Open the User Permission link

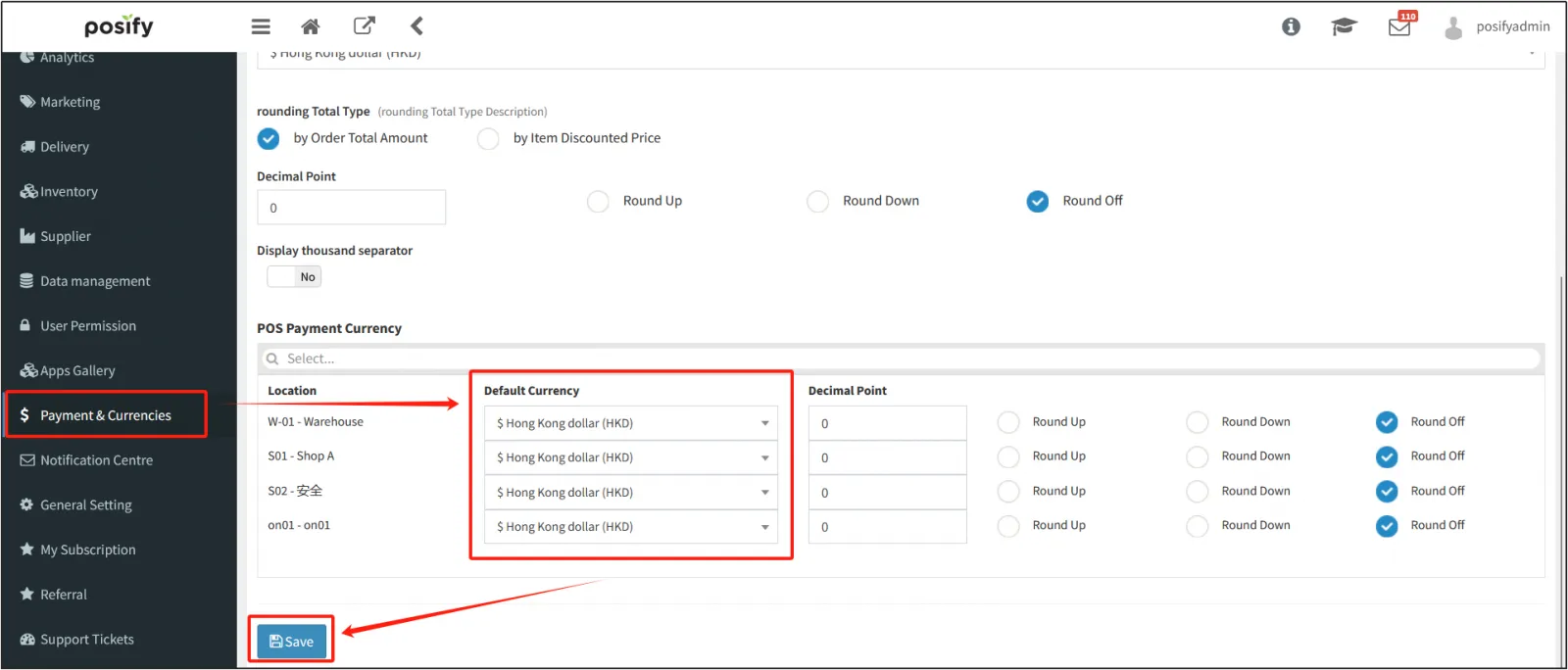coord(88,326)
